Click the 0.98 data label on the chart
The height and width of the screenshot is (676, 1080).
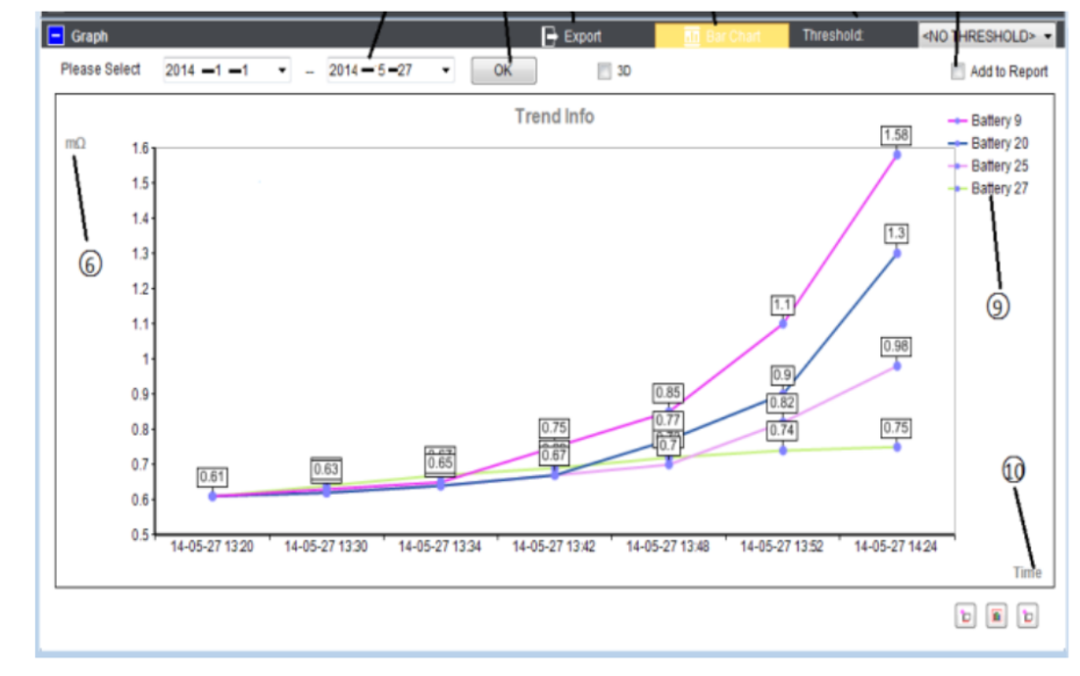coord(896,346)
